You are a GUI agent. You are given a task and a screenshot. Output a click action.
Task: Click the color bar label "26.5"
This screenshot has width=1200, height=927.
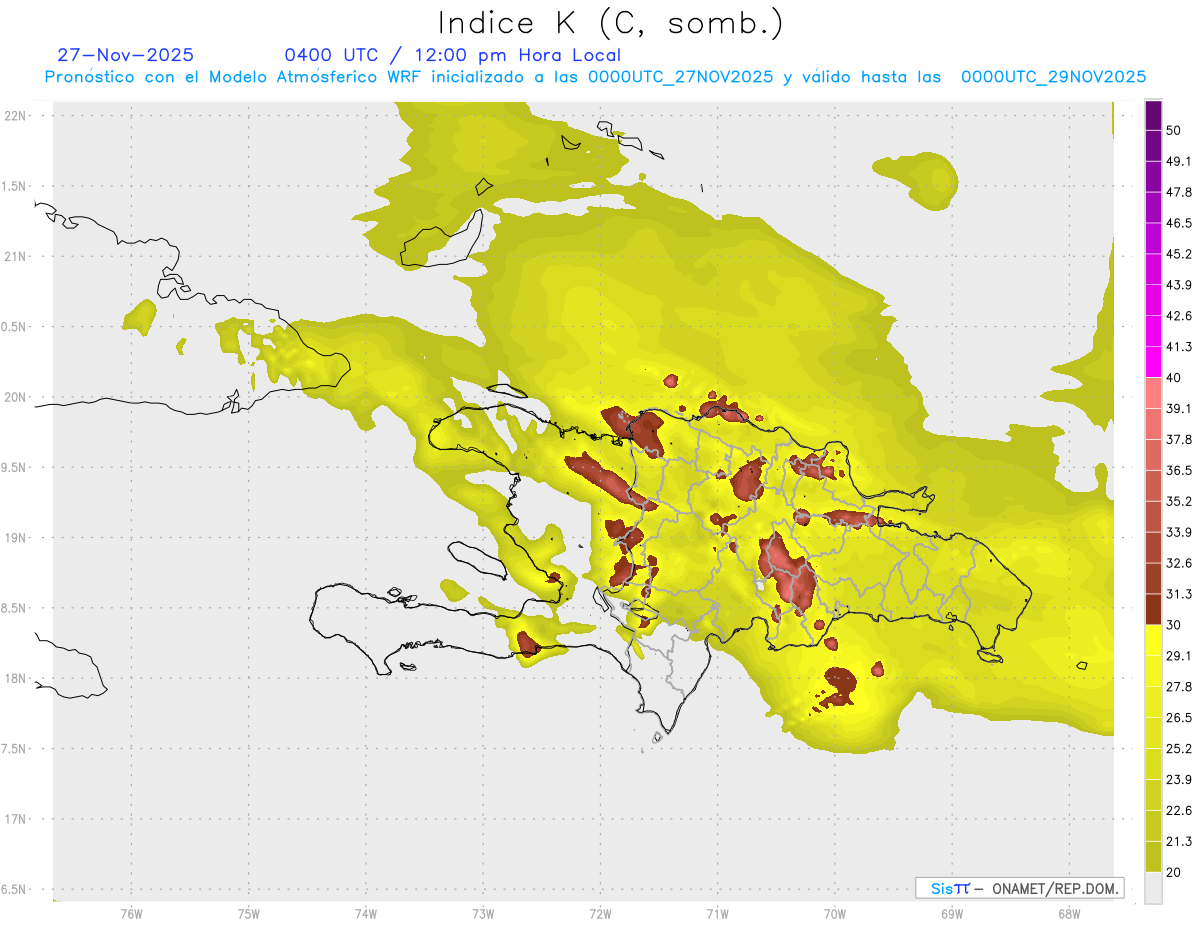(1178, 717)
